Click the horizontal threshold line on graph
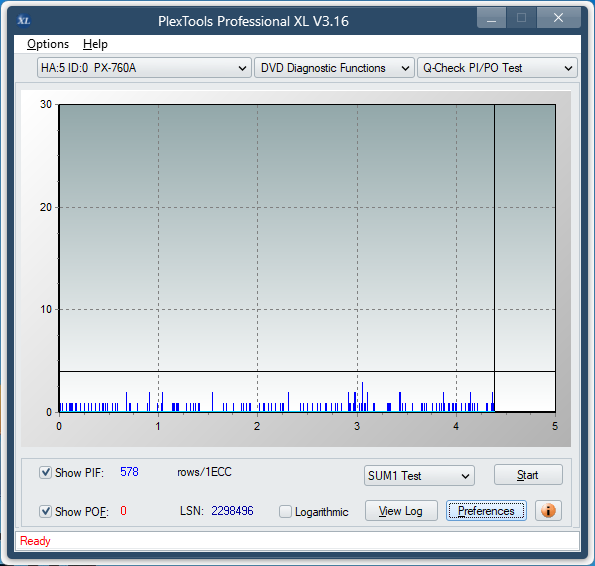Screen dimensions: 595x566 [307, 371]
